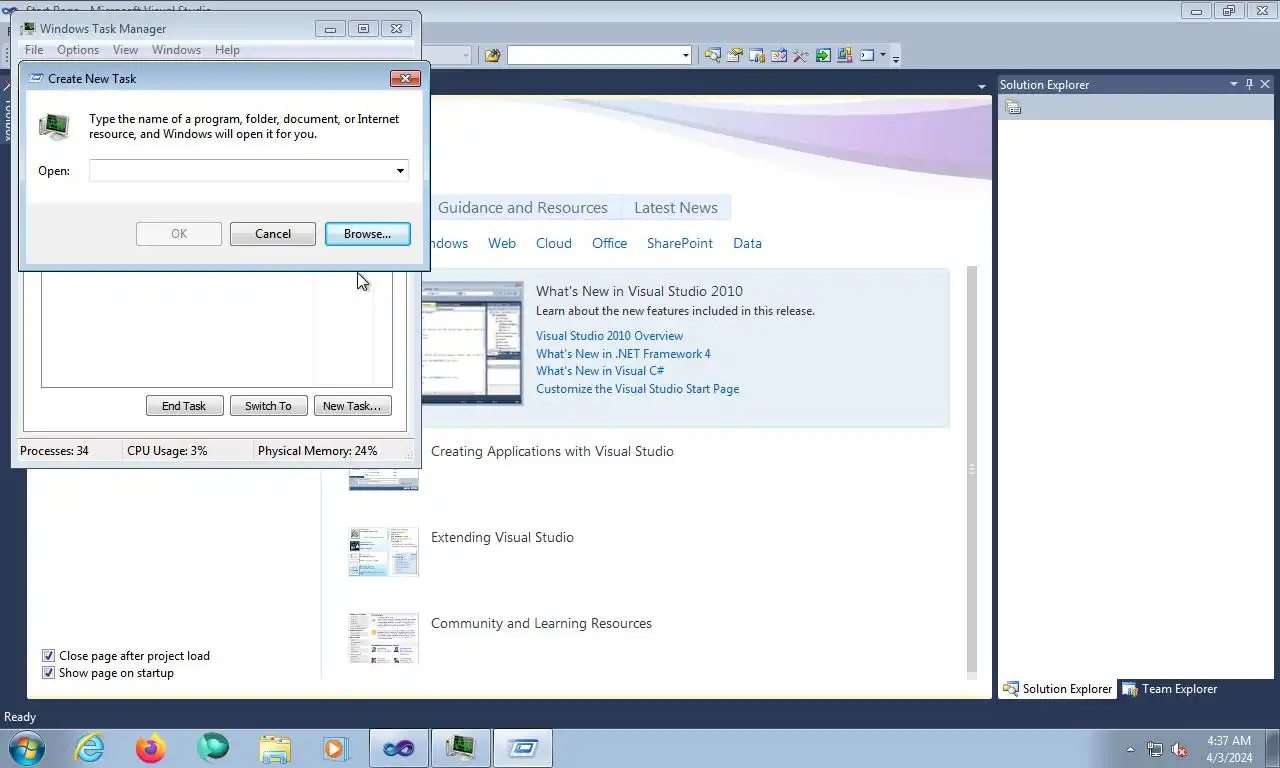Click the green arrow Start Page toolbar icon
1280x768 pixels.
pos(823,55)
